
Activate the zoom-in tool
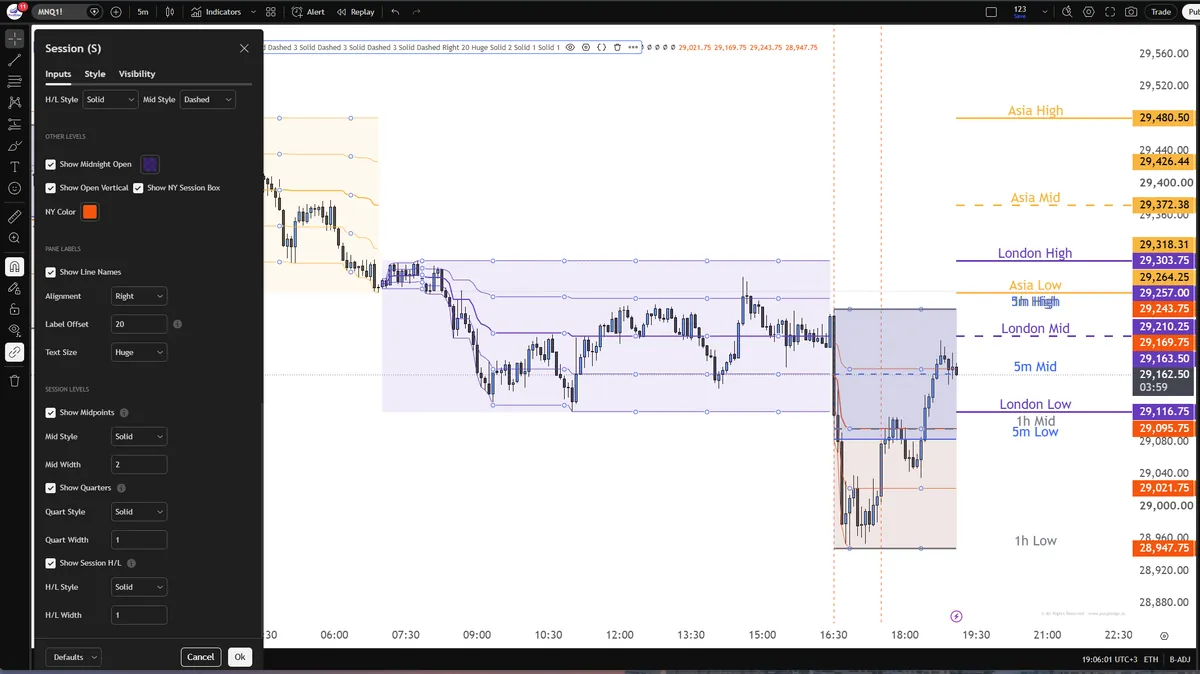tap(14, 238)
